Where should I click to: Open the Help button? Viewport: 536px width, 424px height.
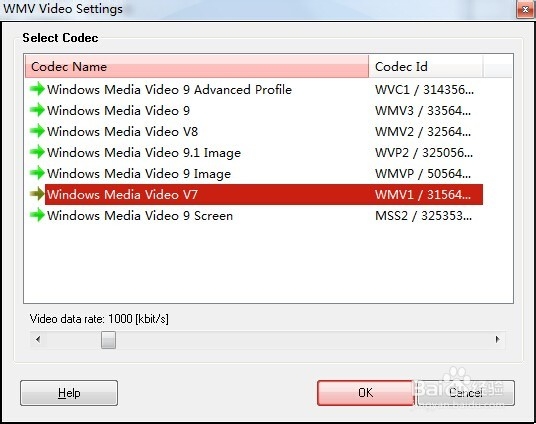(x=69, y=393)
